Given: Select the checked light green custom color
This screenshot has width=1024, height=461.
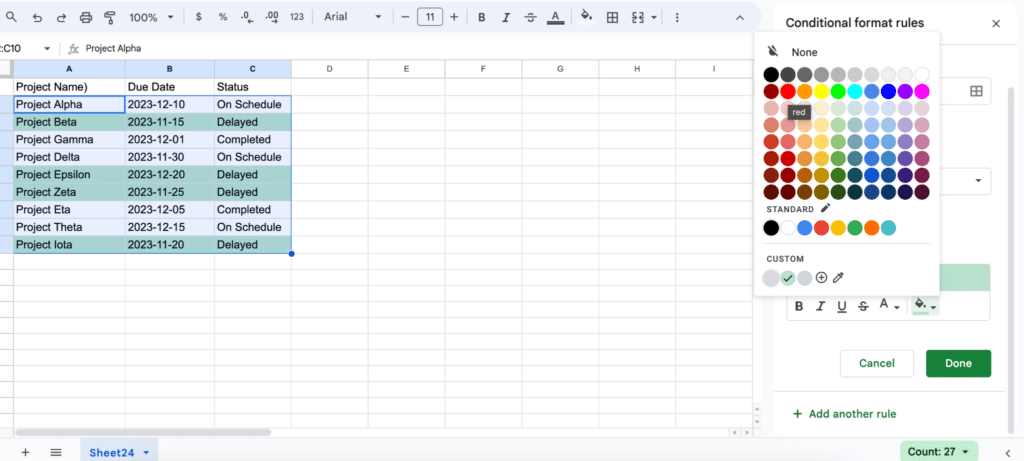Looking at the screenshot, I should click(788, 278).
